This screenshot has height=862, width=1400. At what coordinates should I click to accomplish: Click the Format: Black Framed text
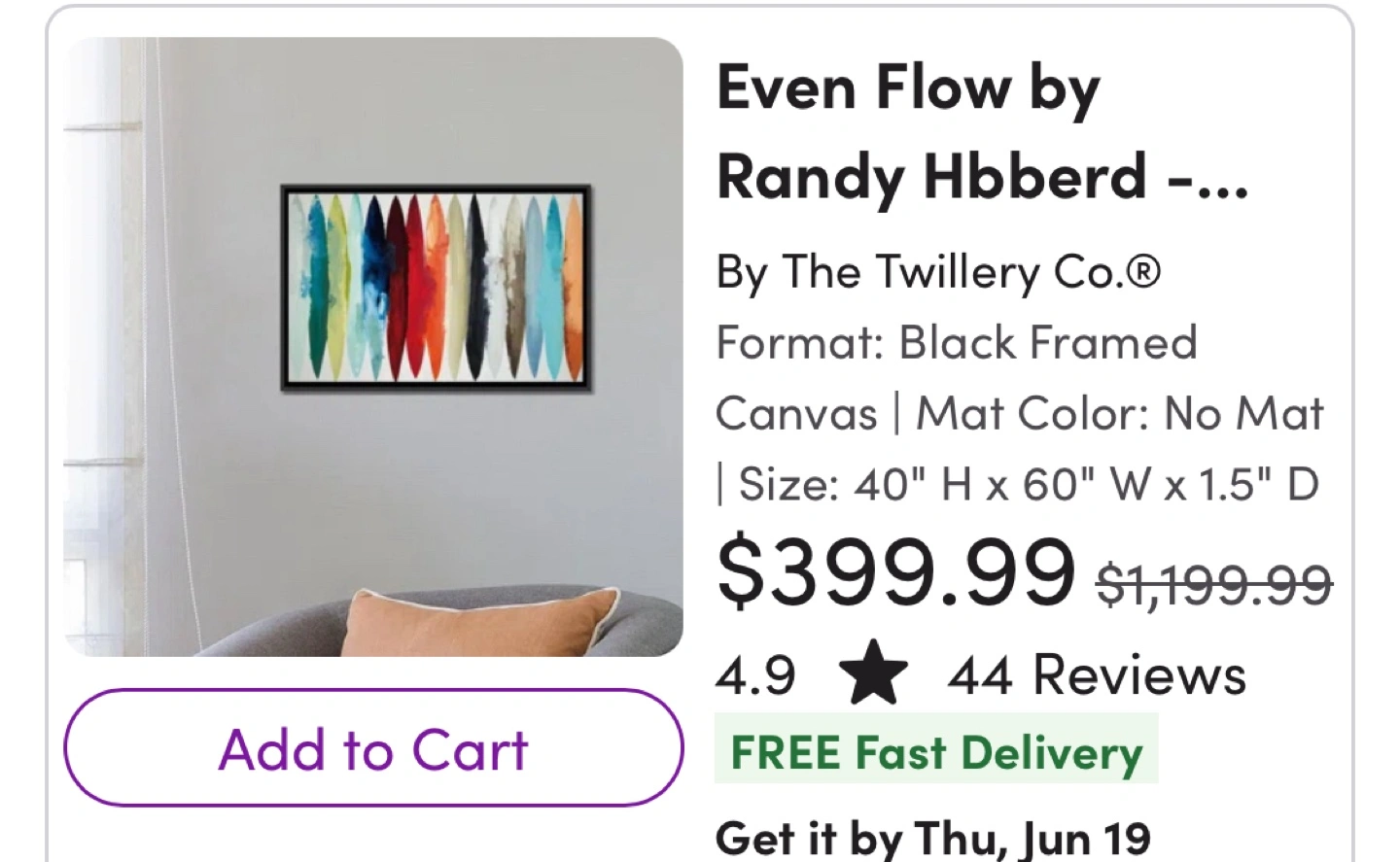pyautogui.click(x=957, y=343)
